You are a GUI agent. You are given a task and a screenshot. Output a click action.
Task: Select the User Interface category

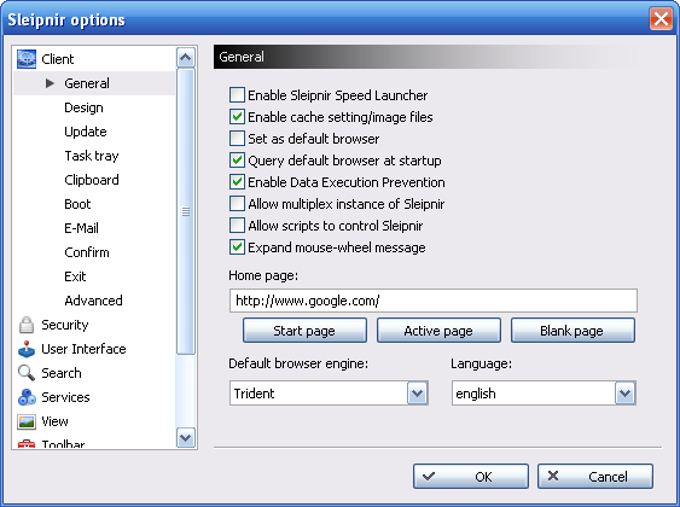point(84,349)
